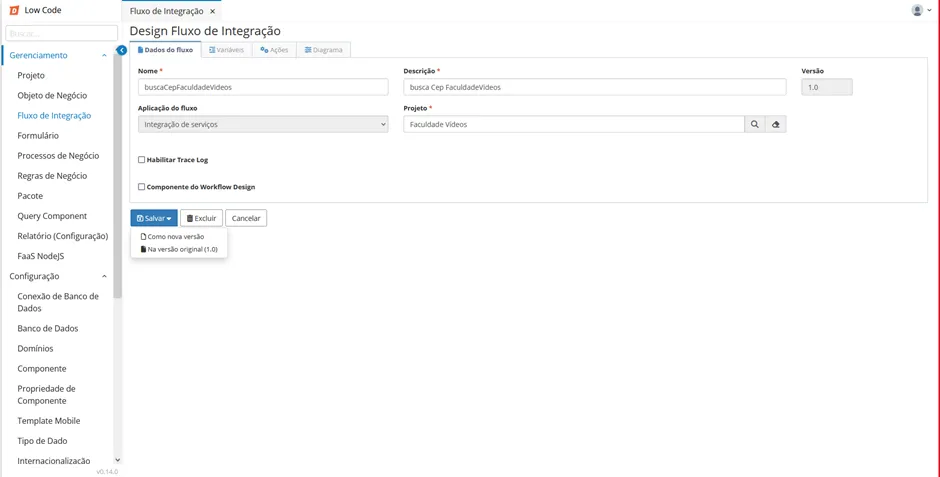
Task: Close the Fluxo de Integração tab
Action: (x=212, y=11)
